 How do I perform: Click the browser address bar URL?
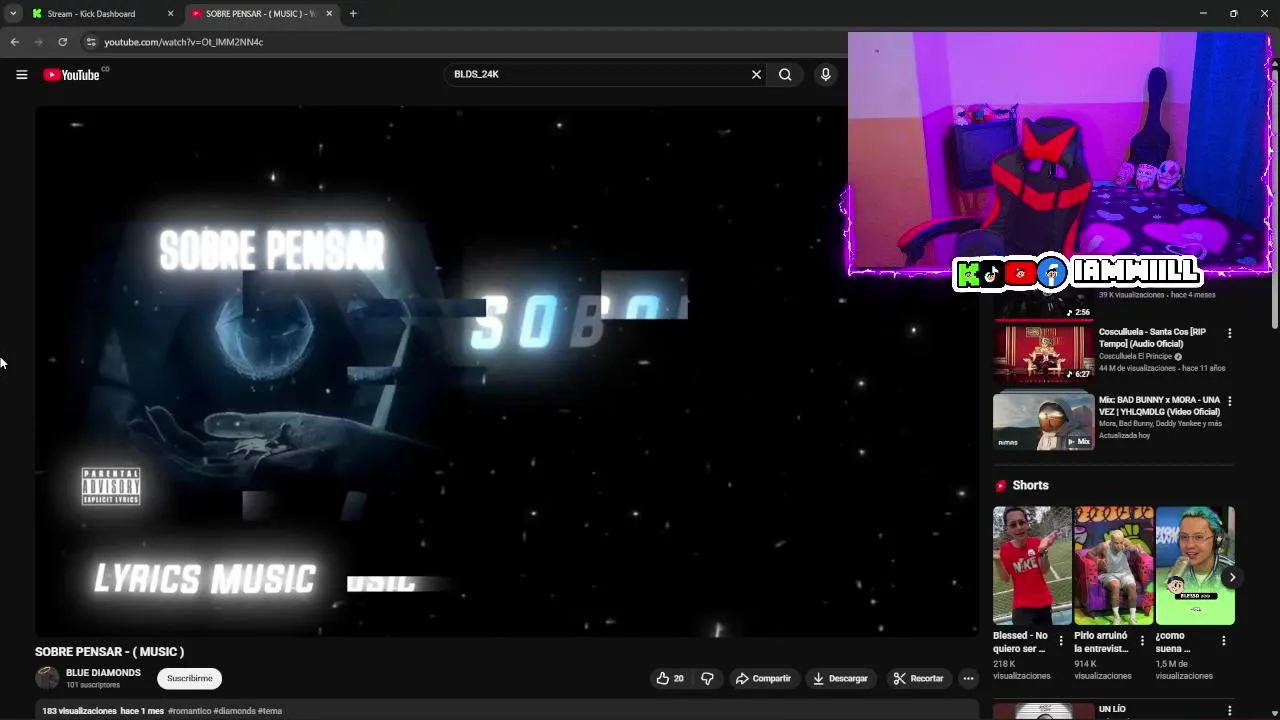[x=184, y=42]
